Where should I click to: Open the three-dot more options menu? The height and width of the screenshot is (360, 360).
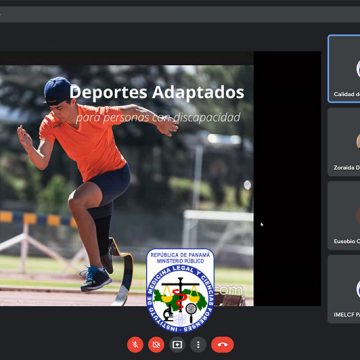(x=198, y=345)
